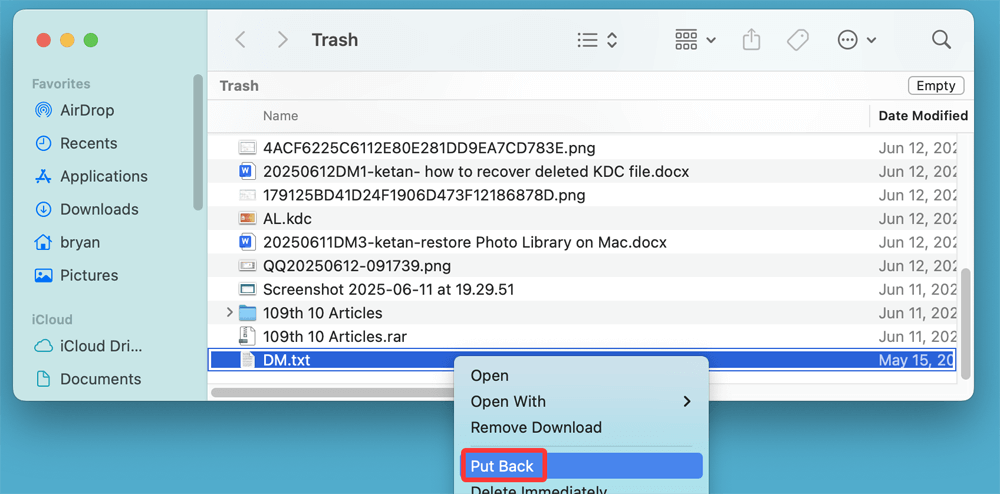
Task: Select restore Photo Library on Mac docx
Action: pyautogui.click(x=582, y=242)
